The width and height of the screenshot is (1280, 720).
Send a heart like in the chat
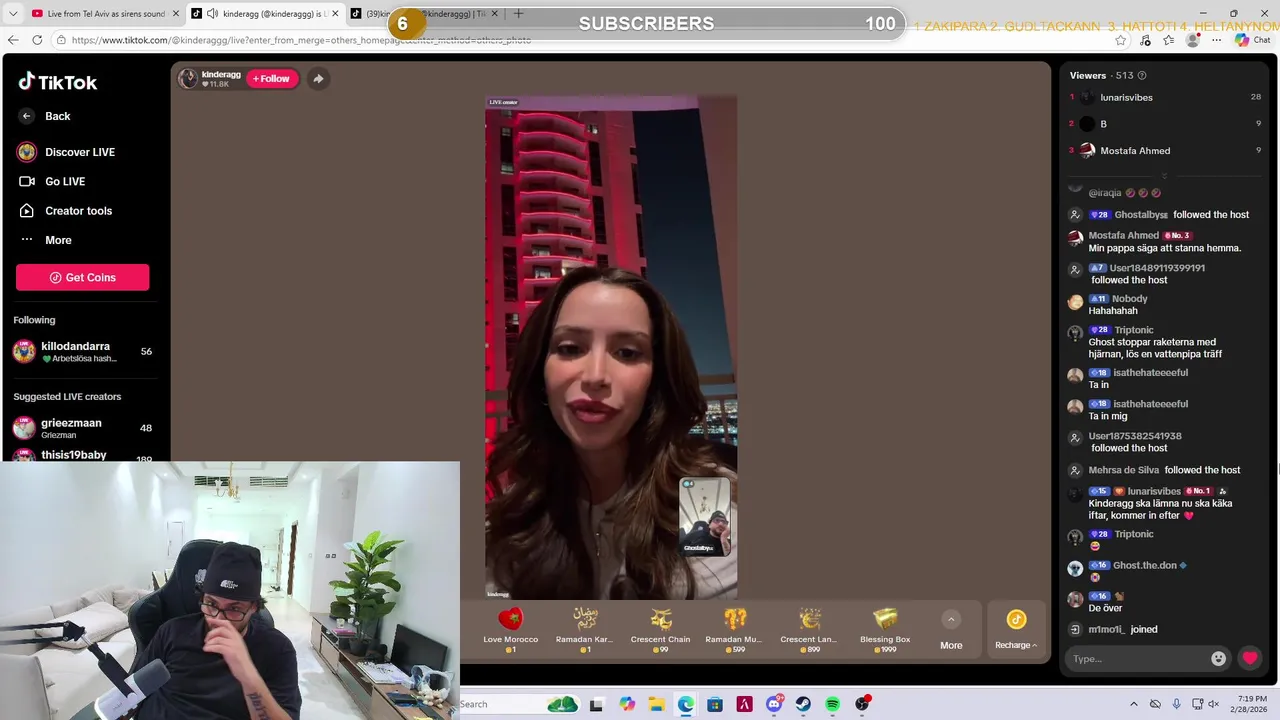pos(1250,658)
